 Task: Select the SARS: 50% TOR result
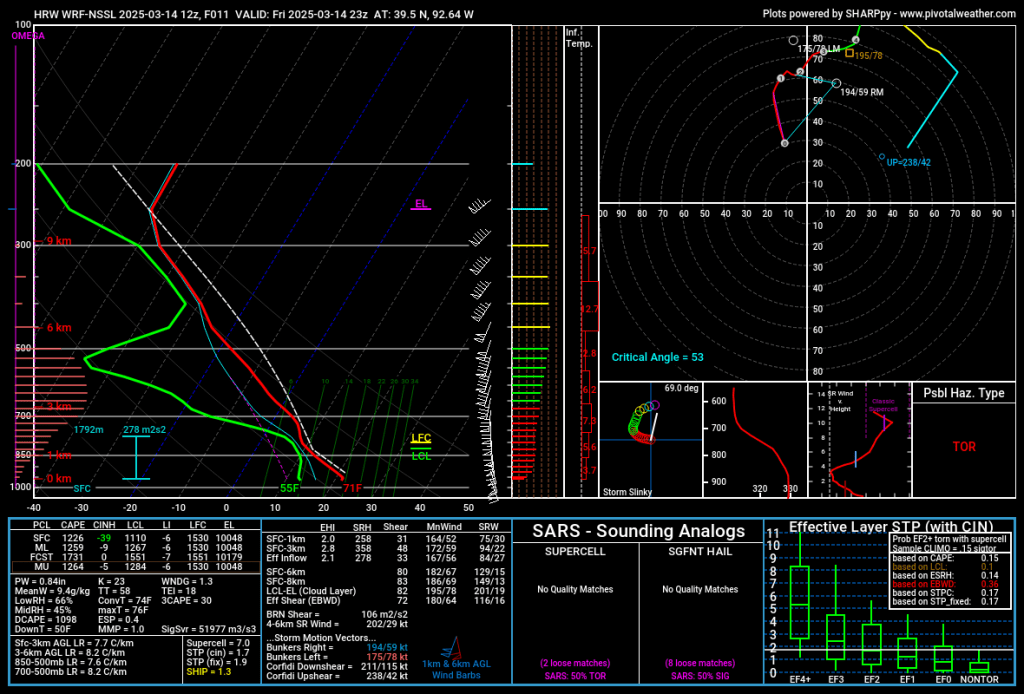click(573, 677)
